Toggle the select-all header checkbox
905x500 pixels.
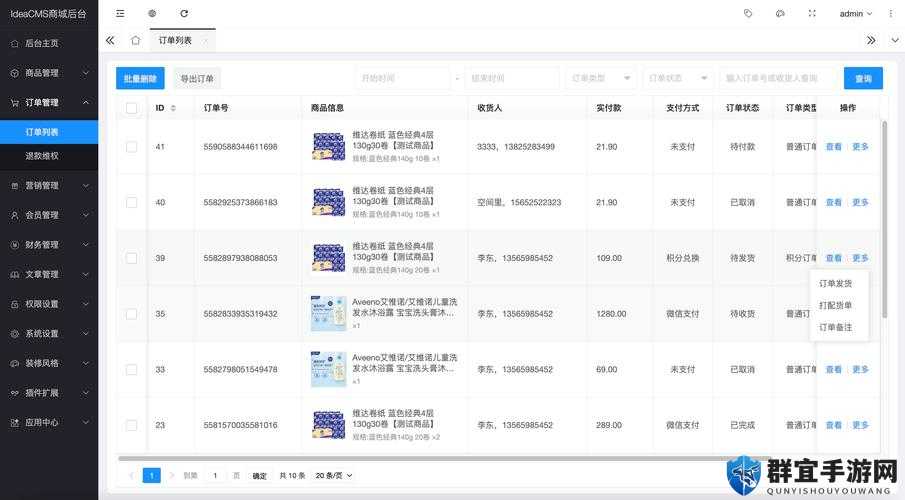(x=132, y=108)
